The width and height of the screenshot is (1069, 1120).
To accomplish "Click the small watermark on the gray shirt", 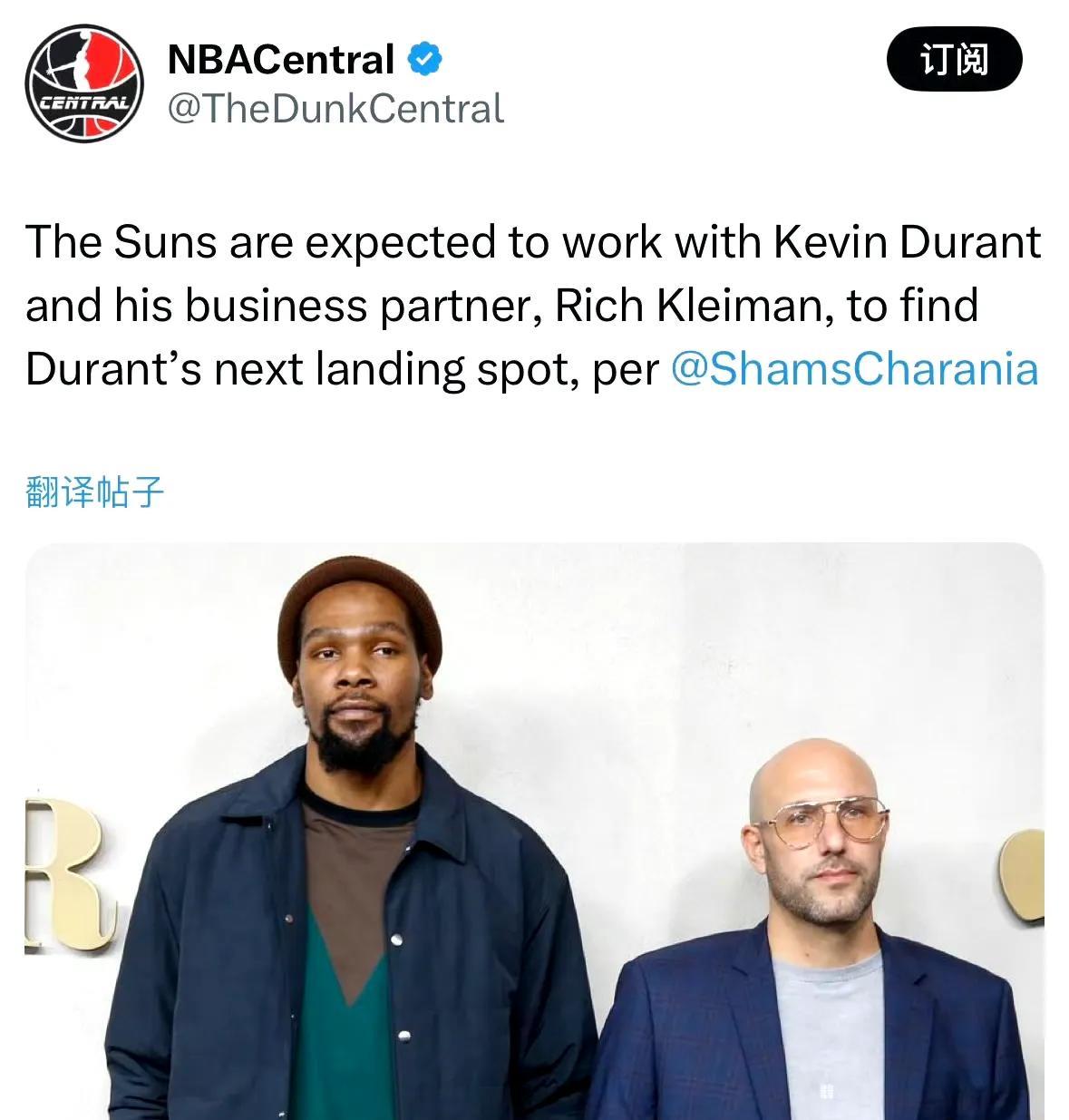I will coord(825,1092).
